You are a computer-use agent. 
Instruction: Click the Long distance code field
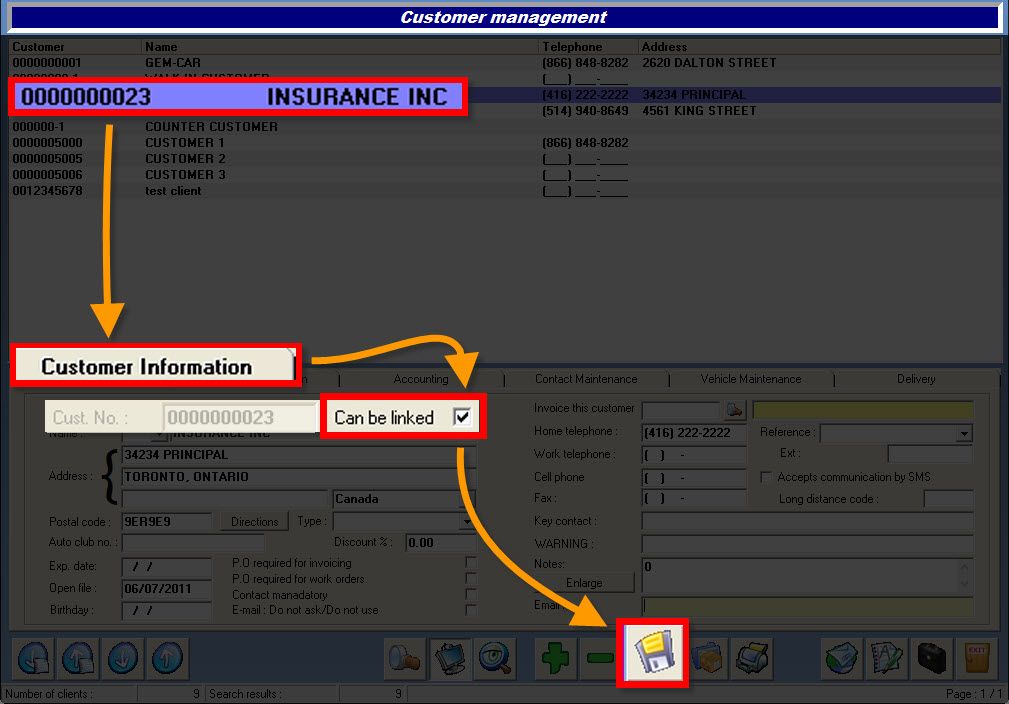949,499
